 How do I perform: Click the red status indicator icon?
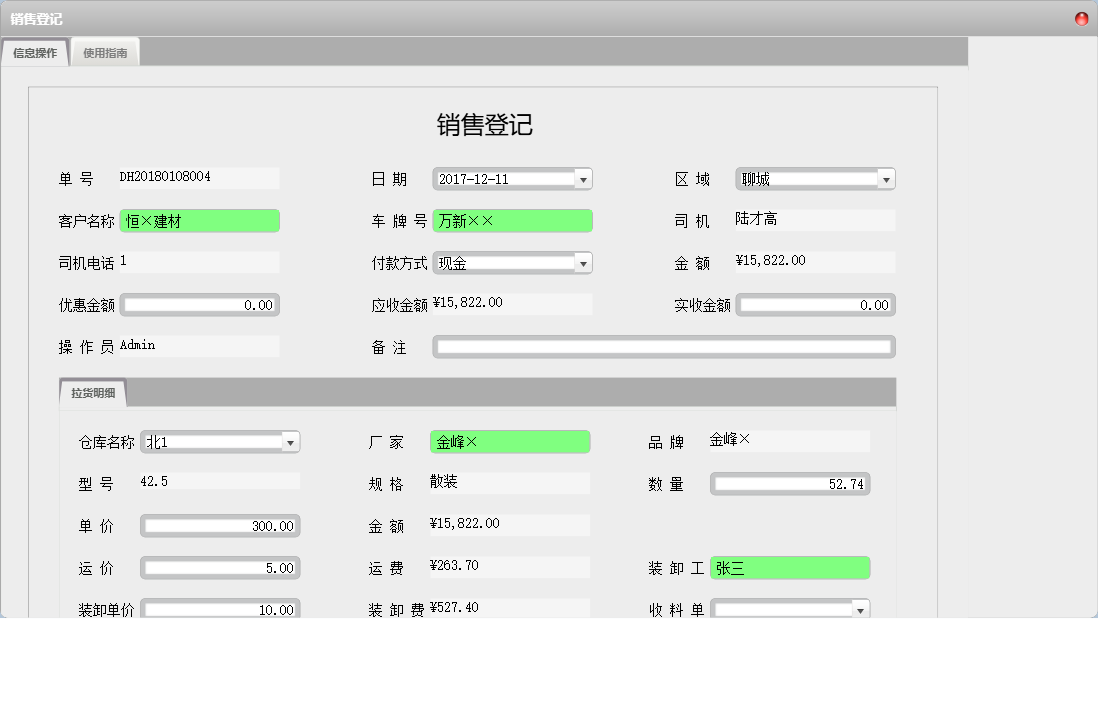coord(1080,18)
